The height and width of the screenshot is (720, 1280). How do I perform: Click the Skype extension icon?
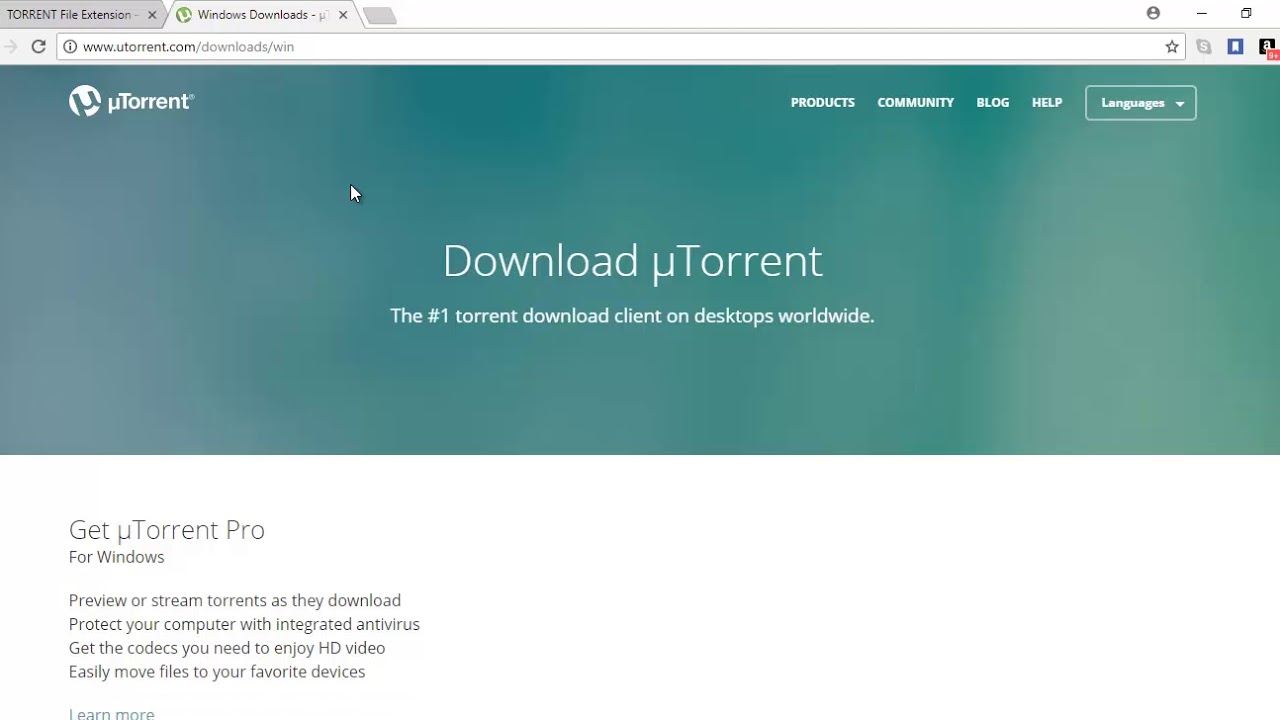click(1204, 46)
